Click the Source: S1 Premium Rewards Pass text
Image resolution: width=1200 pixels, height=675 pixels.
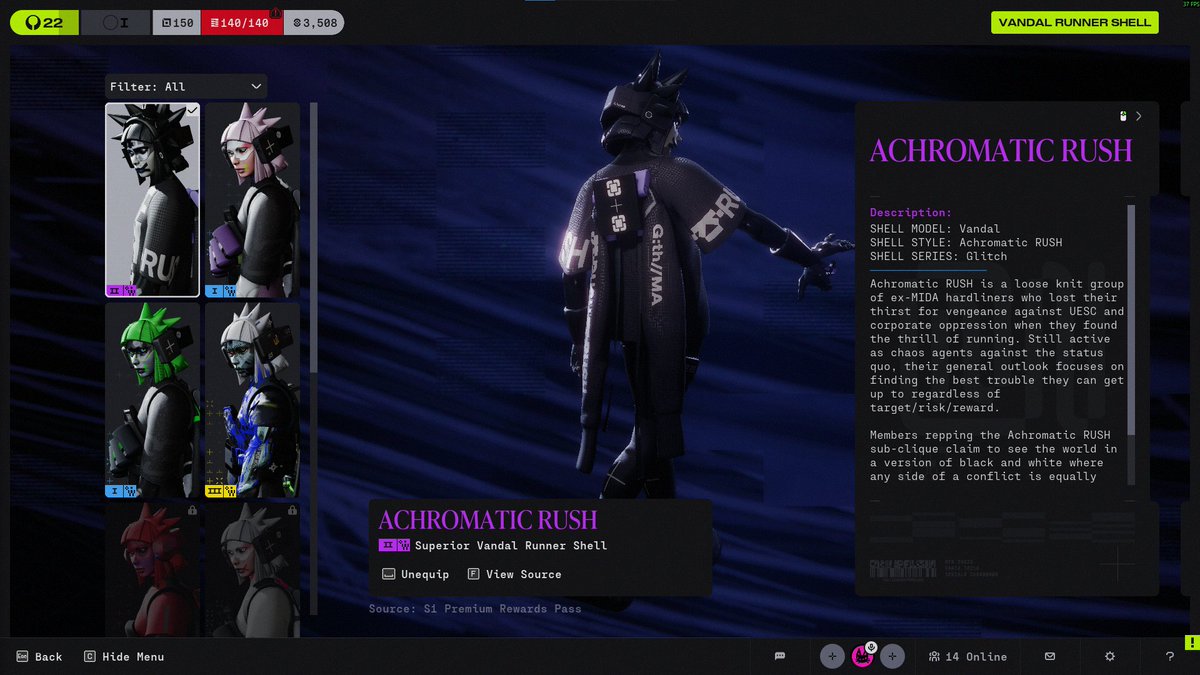[475, 608]
